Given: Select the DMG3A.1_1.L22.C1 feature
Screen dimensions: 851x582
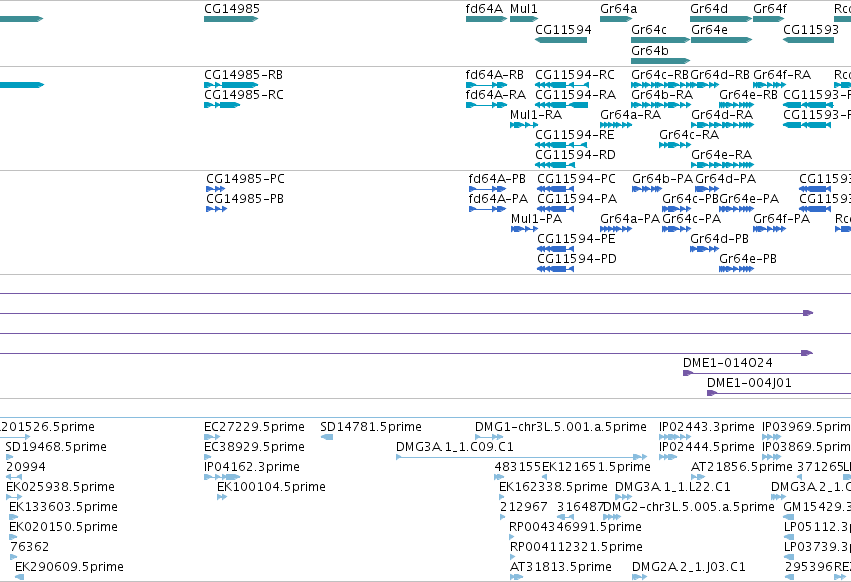Looking at the screenshot, I should (623, 497).
